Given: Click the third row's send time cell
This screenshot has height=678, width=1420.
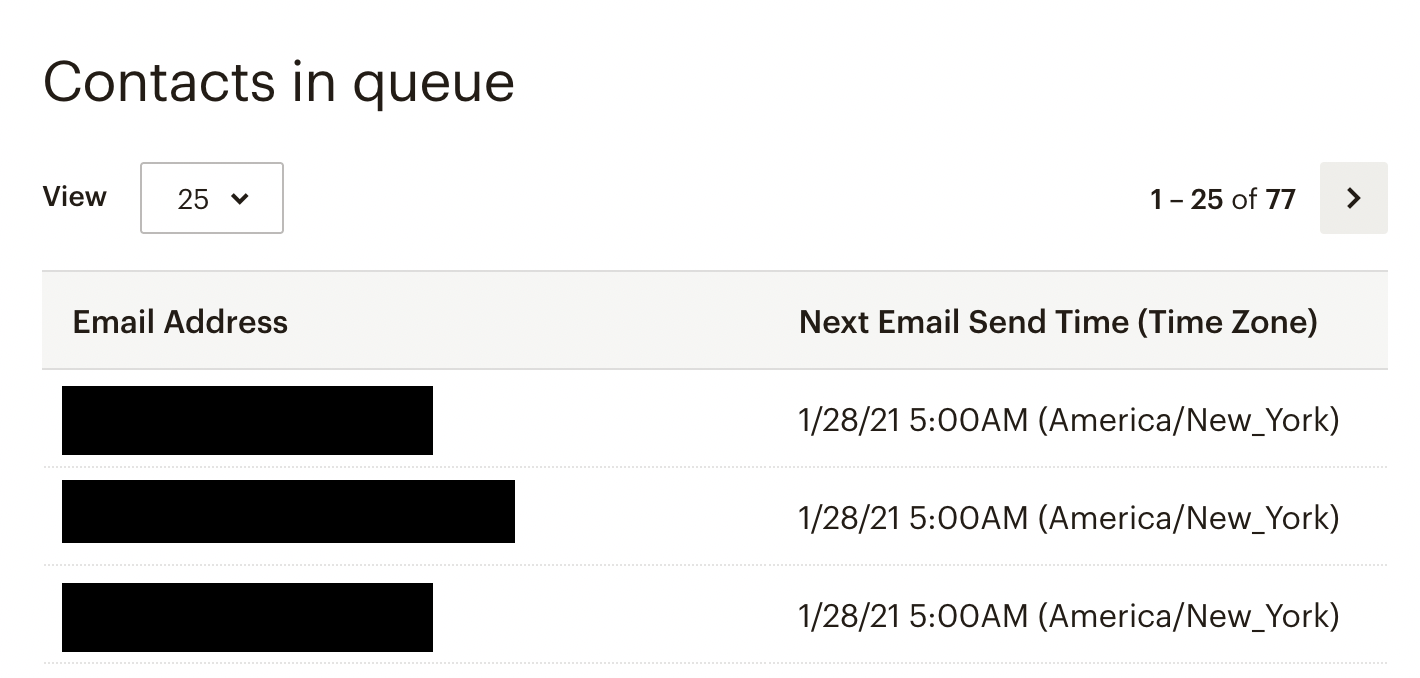Looking at the screenshot, I should point(1069,616).
